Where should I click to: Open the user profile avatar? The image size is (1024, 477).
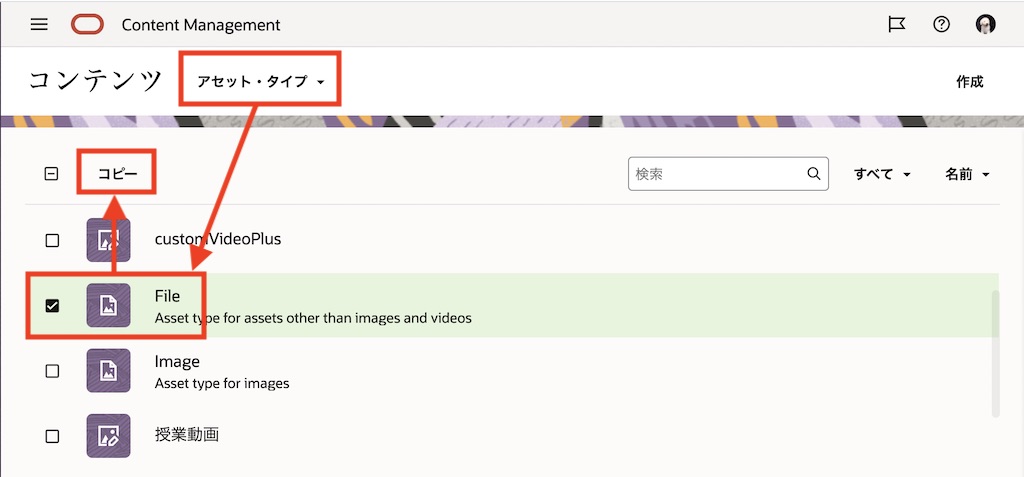pos(985,25)
